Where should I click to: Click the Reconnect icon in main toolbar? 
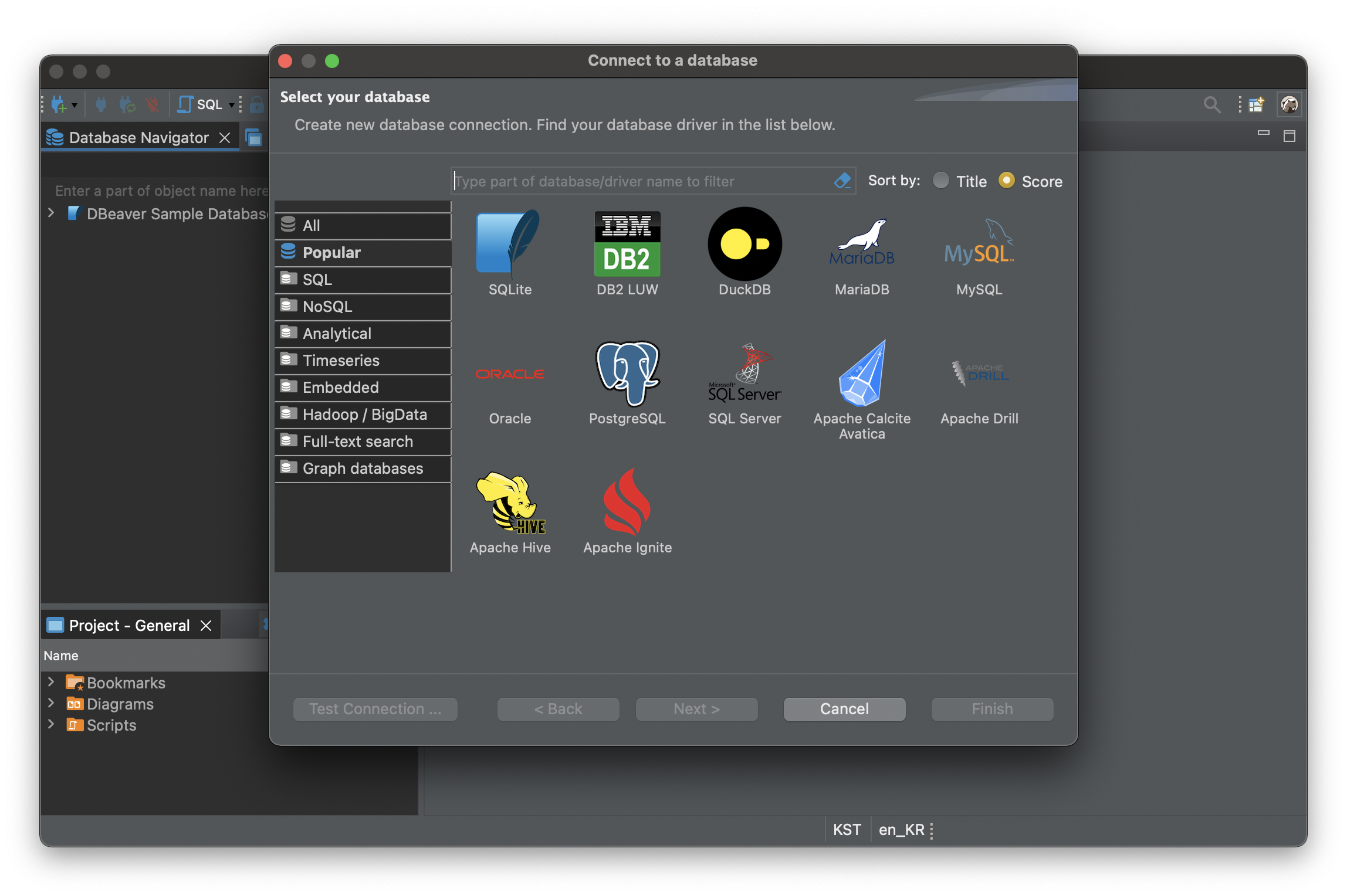pos(127,105)
